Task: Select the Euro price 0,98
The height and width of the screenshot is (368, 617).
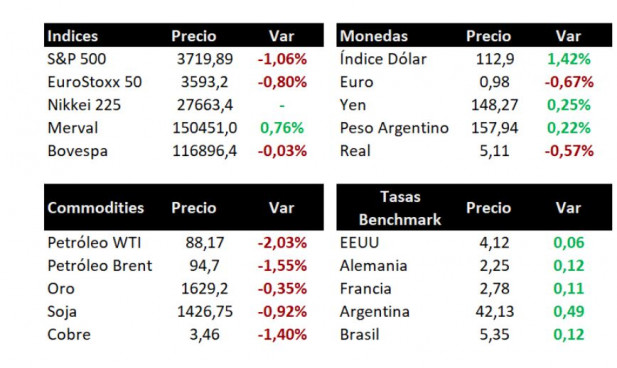Action: [x=495, y=82]
